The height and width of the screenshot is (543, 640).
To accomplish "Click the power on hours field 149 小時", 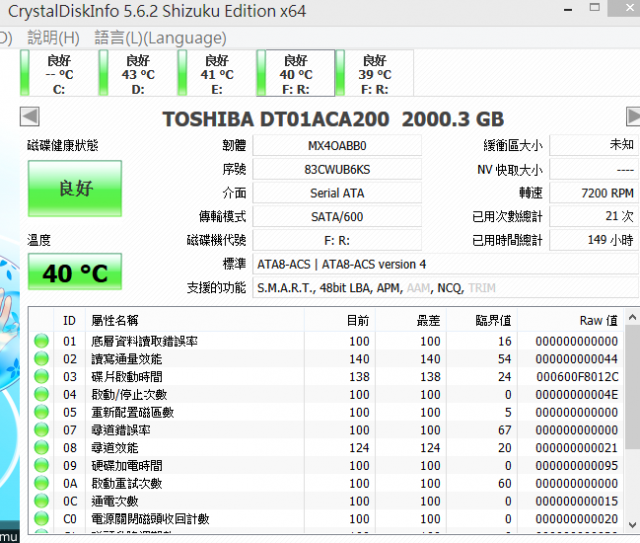I will coord(593,240).
